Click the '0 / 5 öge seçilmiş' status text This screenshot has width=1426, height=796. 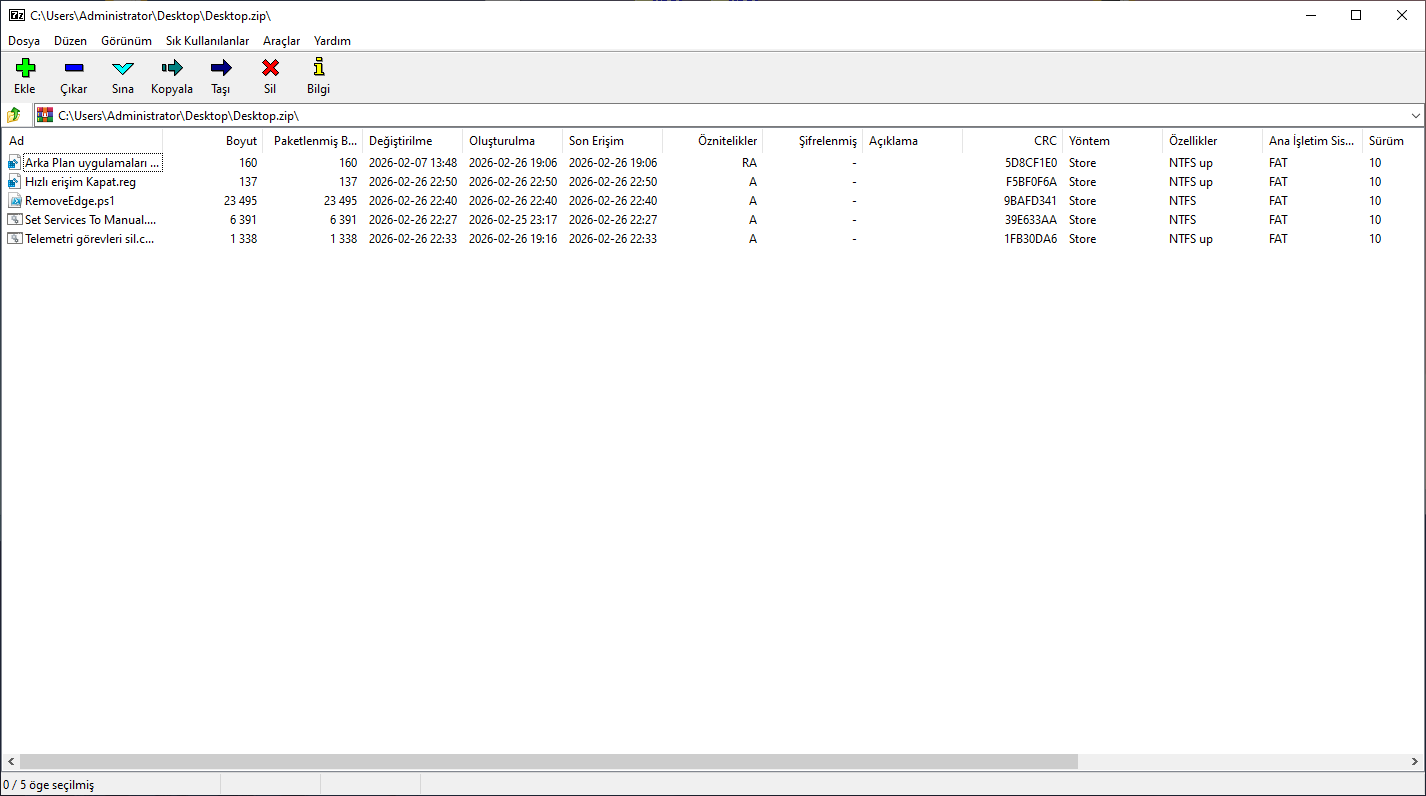pyautogui.click(x=49, y=786)
